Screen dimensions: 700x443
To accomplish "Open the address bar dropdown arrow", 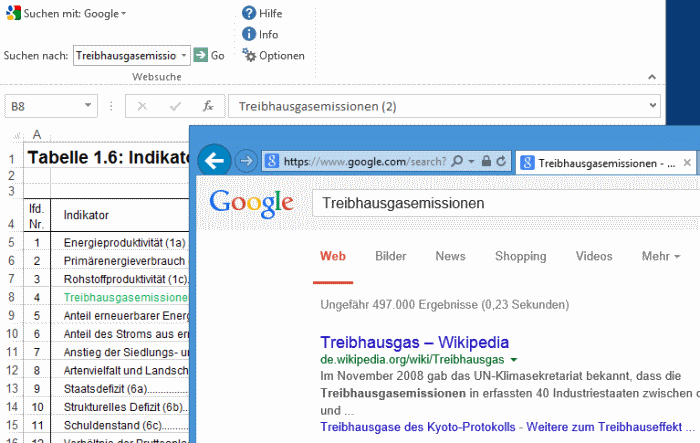I will (471, 161).
